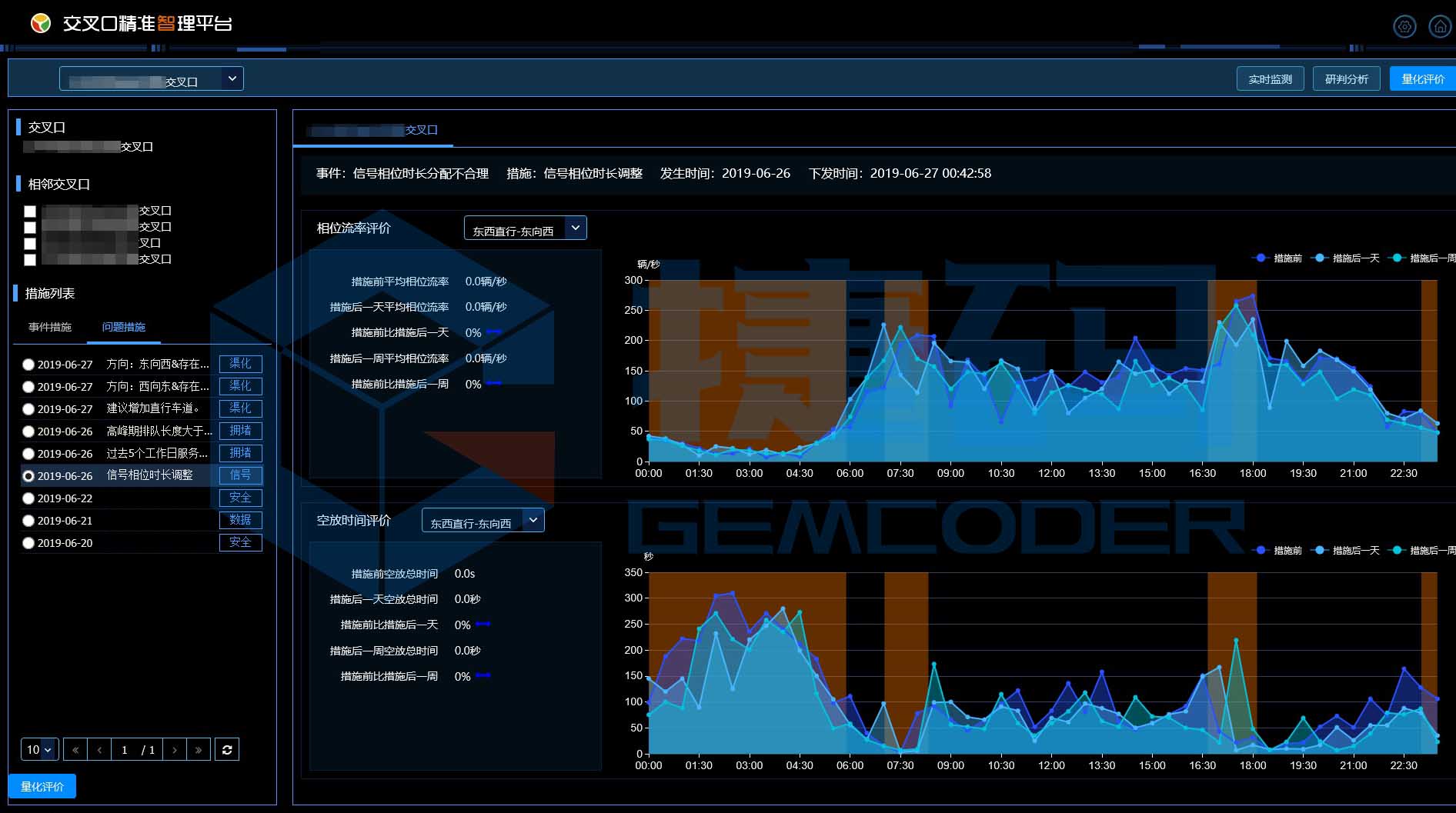Switch to the 问题措施 tab
Viewport: 1456px width, 813px height.
point(124,327)
